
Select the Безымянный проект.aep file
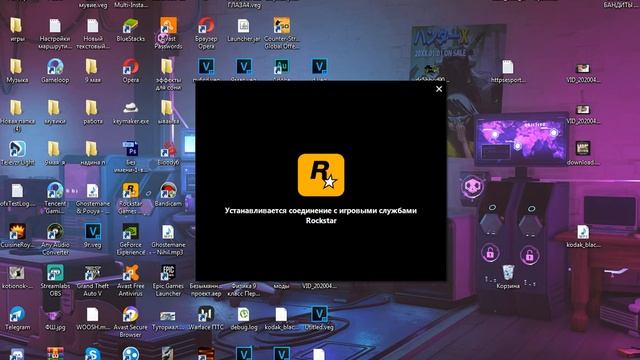tap(206, 290)
